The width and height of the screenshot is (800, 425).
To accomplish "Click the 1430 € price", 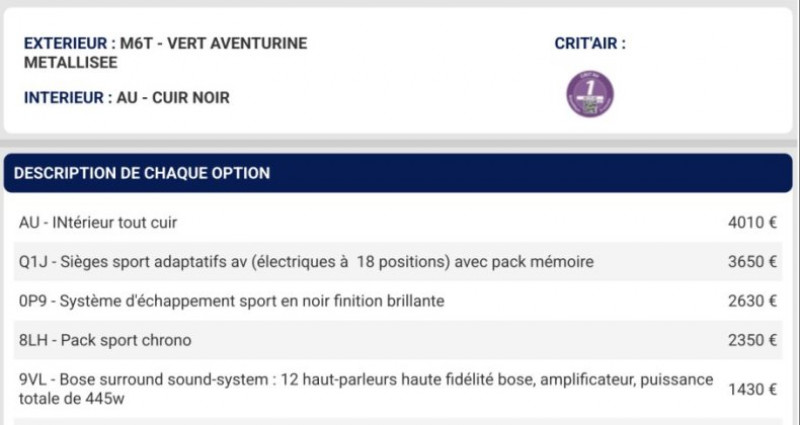I will point(752,389).
